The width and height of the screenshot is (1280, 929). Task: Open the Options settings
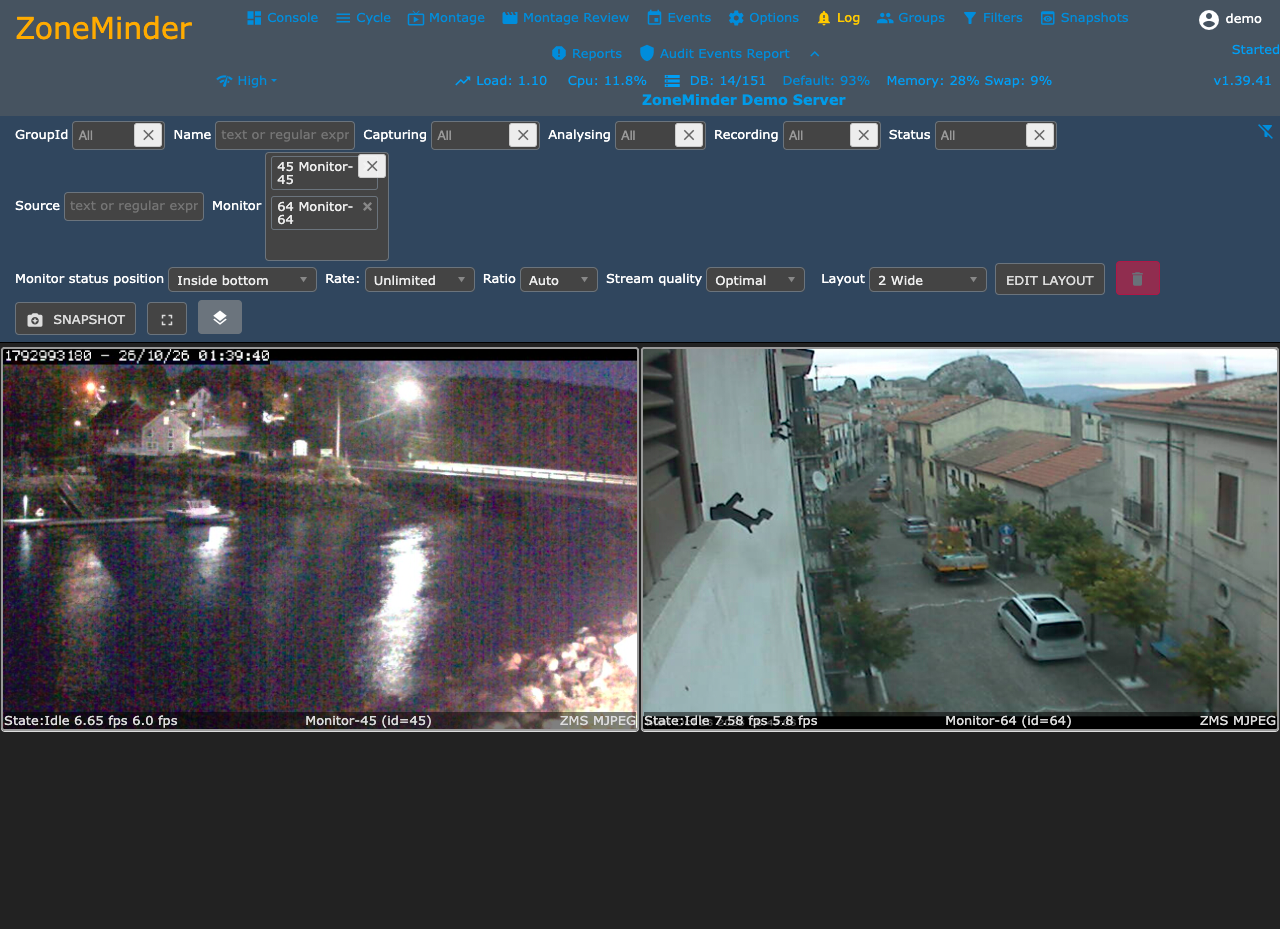click(763, 17)
